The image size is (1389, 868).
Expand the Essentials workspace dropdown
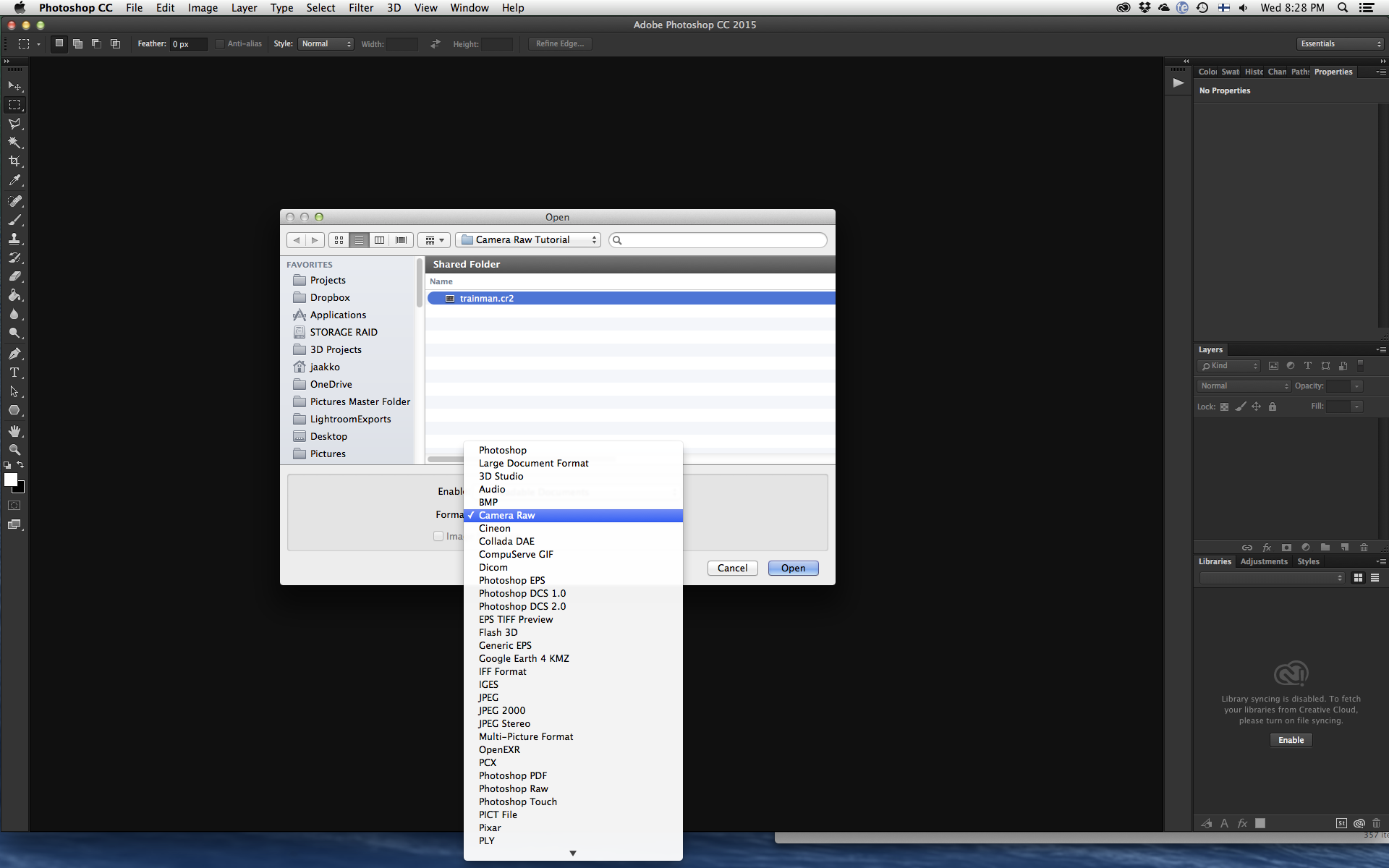[1340, 44]
